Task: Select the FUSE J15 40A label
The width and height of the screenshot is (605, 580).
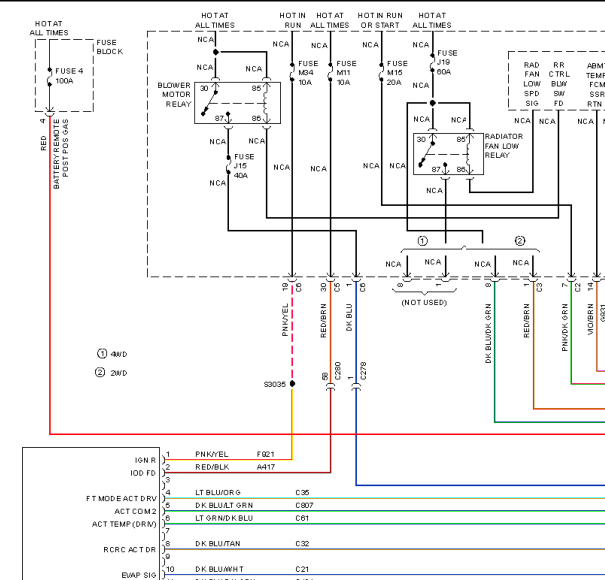Action: (244, 166)
